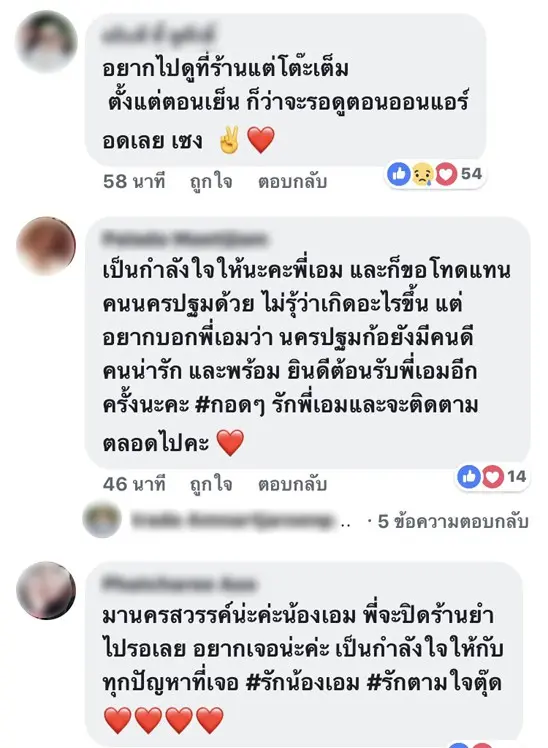Click the small avatar in the reply preview
548x748 pixels.
[x=102, y=519]
